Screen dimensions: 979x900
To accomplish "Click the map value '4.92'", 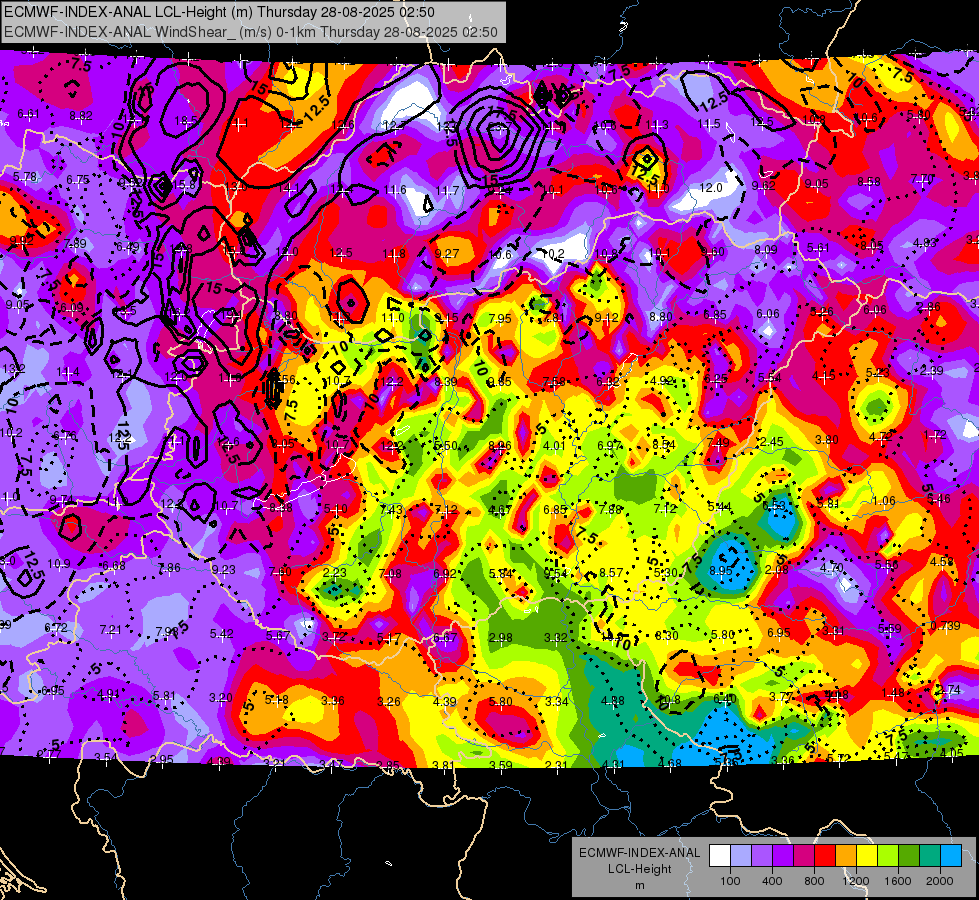I will point(662,380).
